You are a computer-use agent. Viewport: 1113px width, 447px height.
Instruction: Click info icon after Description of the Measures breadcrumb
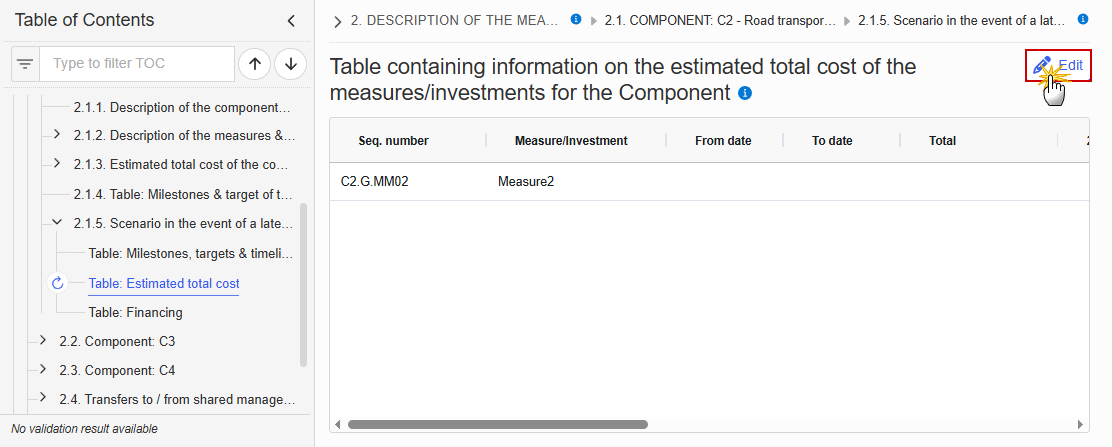click(576, 20)
